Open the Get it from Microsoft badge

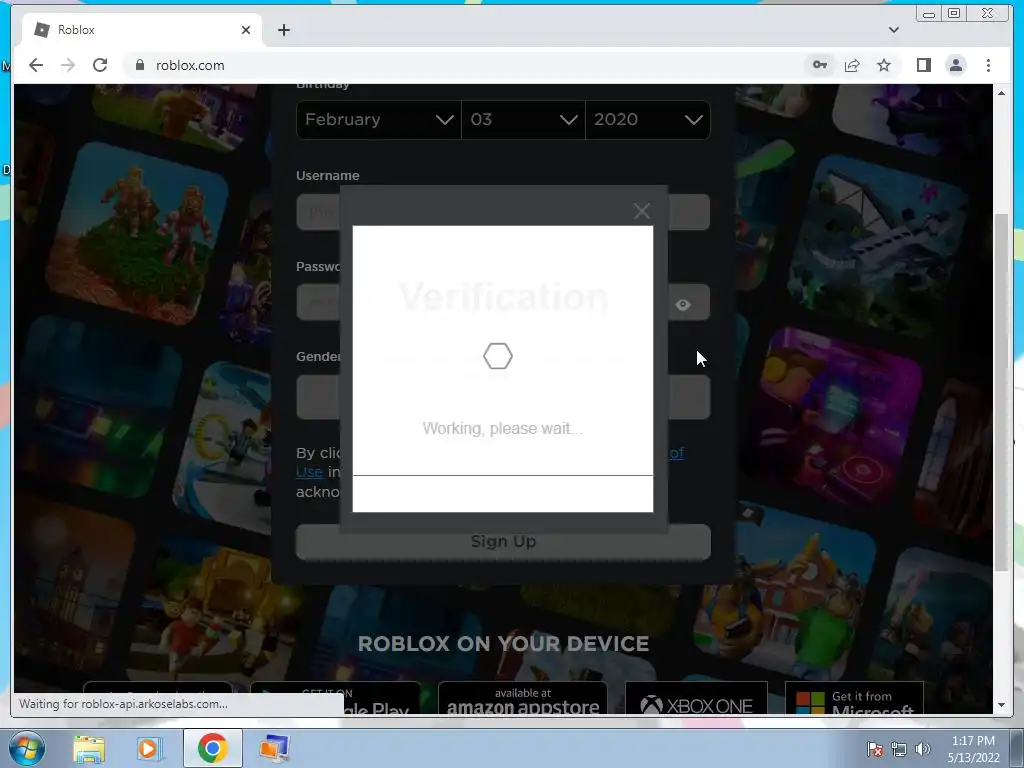pyautogui.click(x=854, y=699)
